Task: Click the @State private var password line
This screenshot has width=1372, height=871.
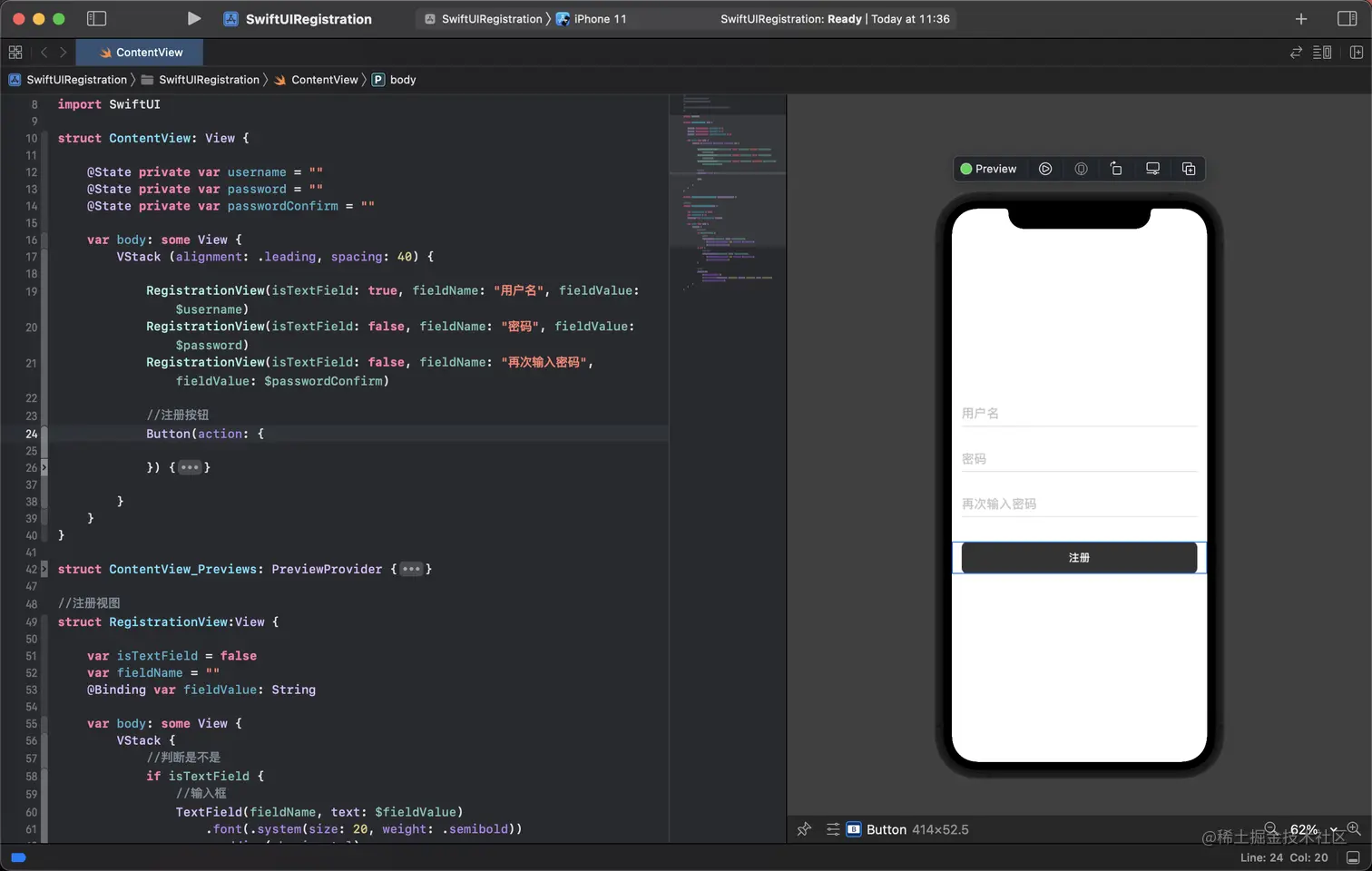Action: [x=205, y=190]
